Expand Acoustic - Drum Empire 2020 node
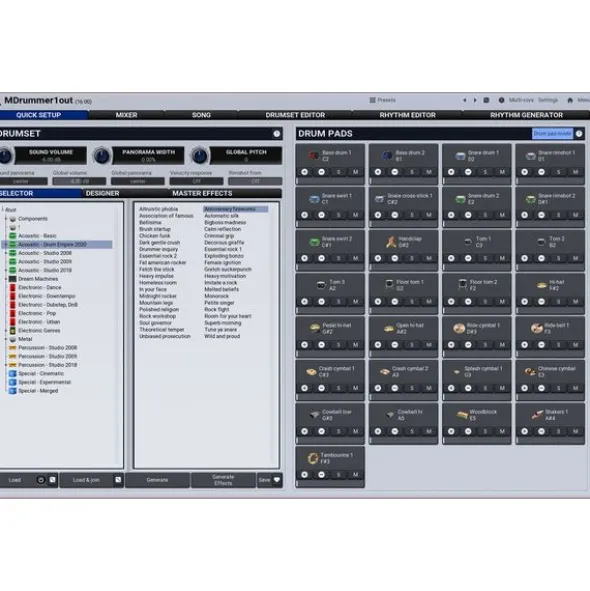Screen dimensions: 590x591 coord(6,244)
